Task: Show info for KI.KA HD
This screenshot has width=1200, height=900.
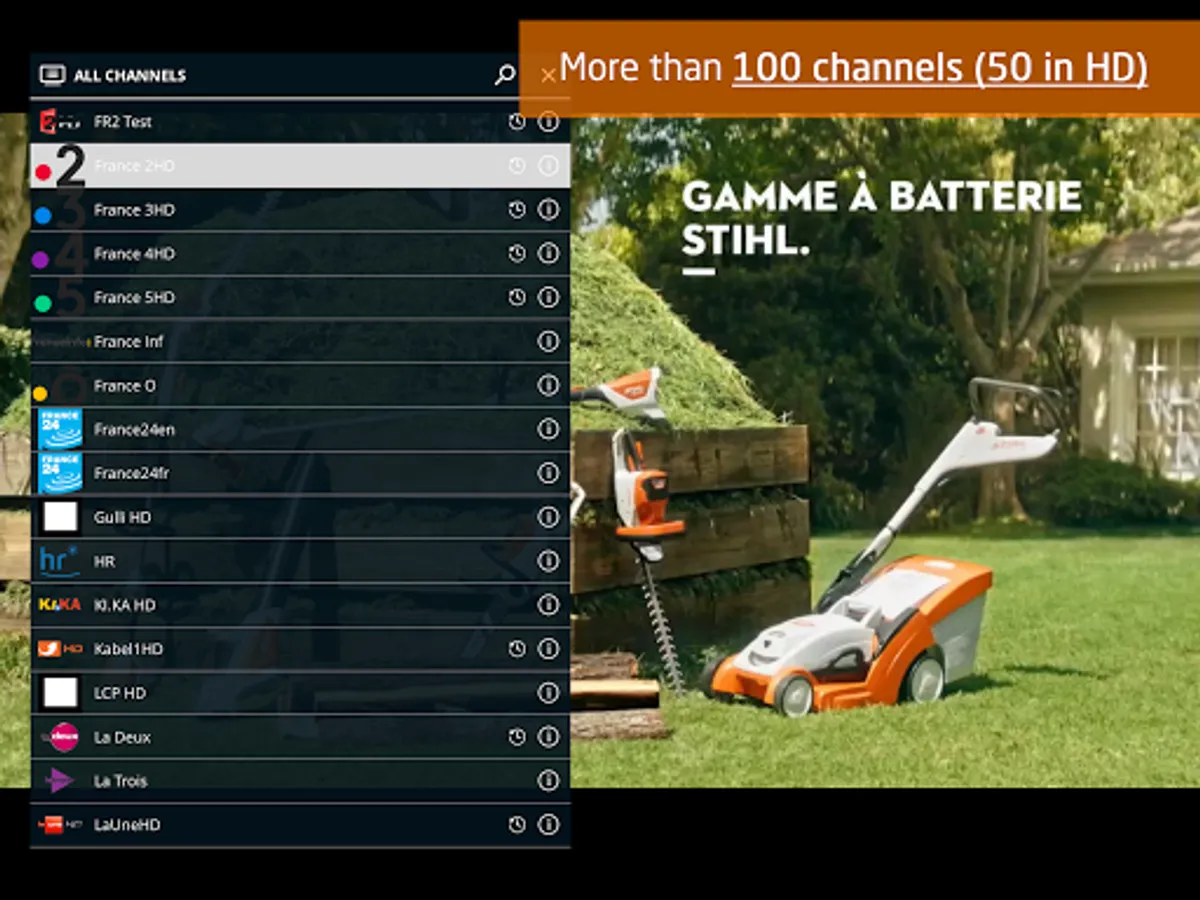Action: click(548, 605)
